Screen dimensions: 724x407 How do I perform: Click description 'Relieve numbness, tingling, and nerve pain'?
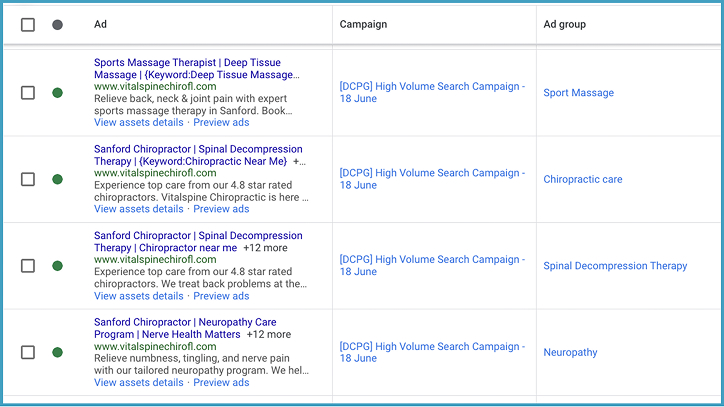201,364
